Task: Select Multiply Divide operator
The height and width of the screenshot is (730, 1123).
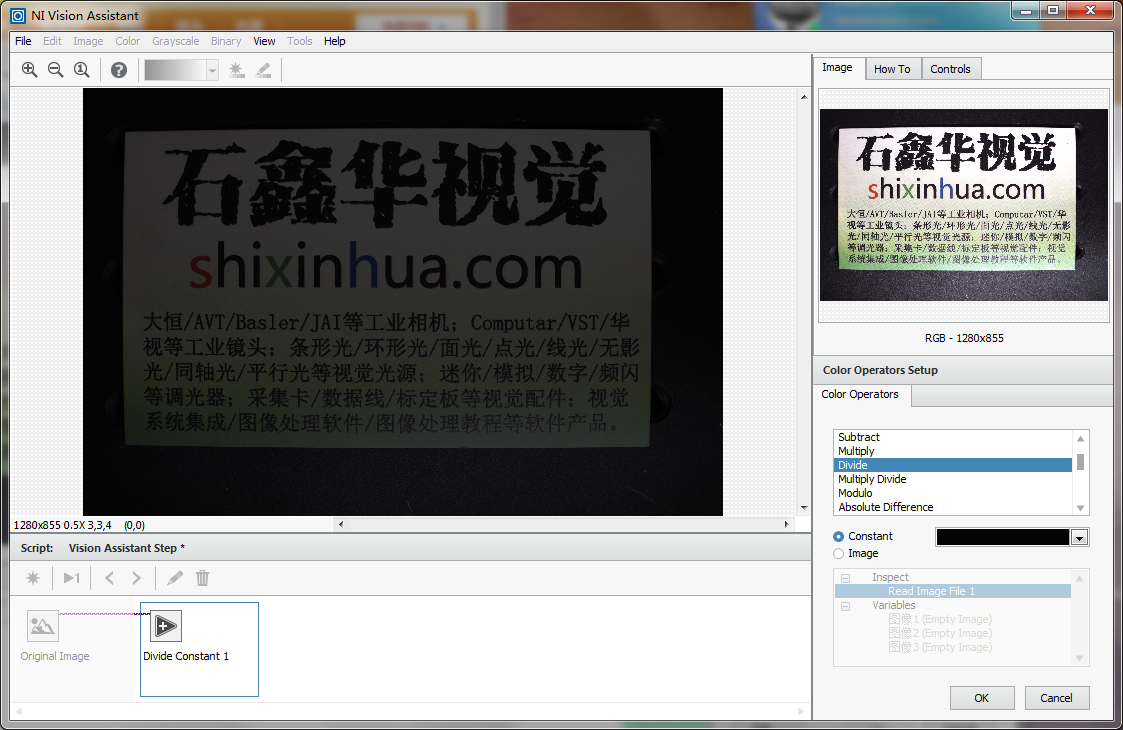Action: click(x=953, y=479)
